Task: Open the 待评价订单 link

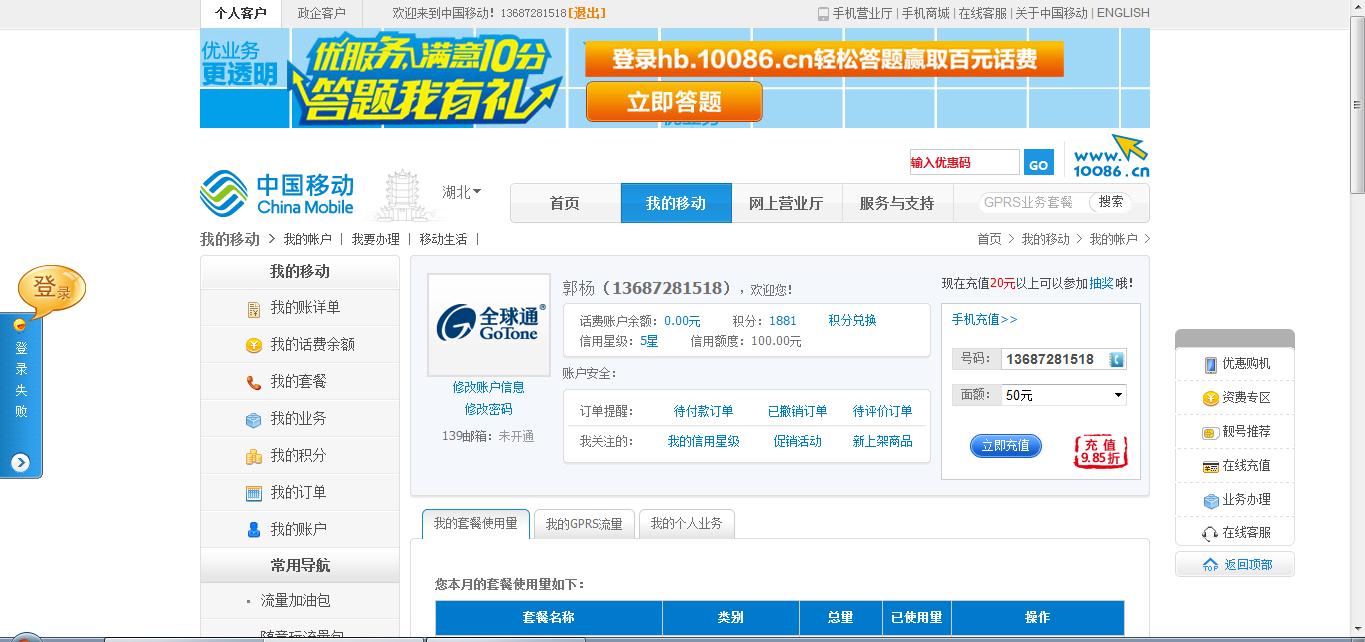Action: tap(882, 411)
